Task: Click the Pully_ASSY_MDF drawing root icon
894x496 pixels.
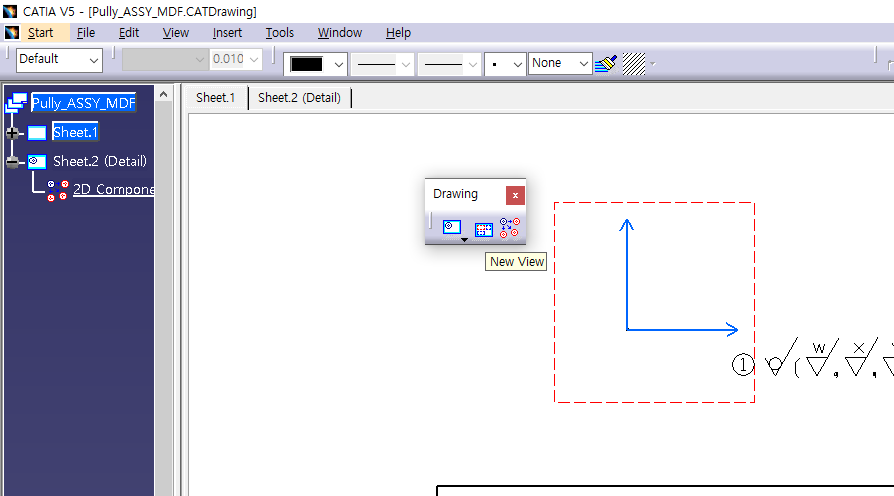Action: point(16,103)
